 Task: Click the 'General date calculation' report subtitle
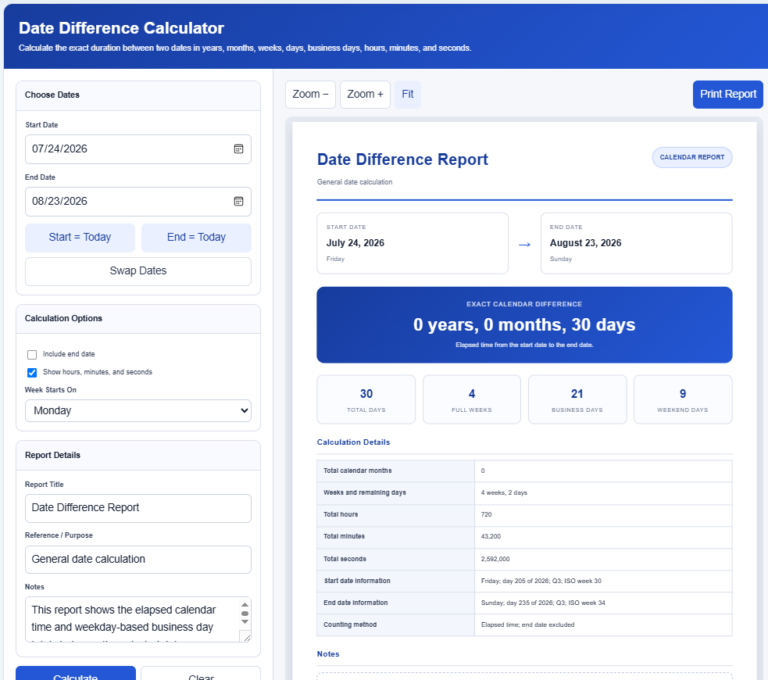coord(355,182)
